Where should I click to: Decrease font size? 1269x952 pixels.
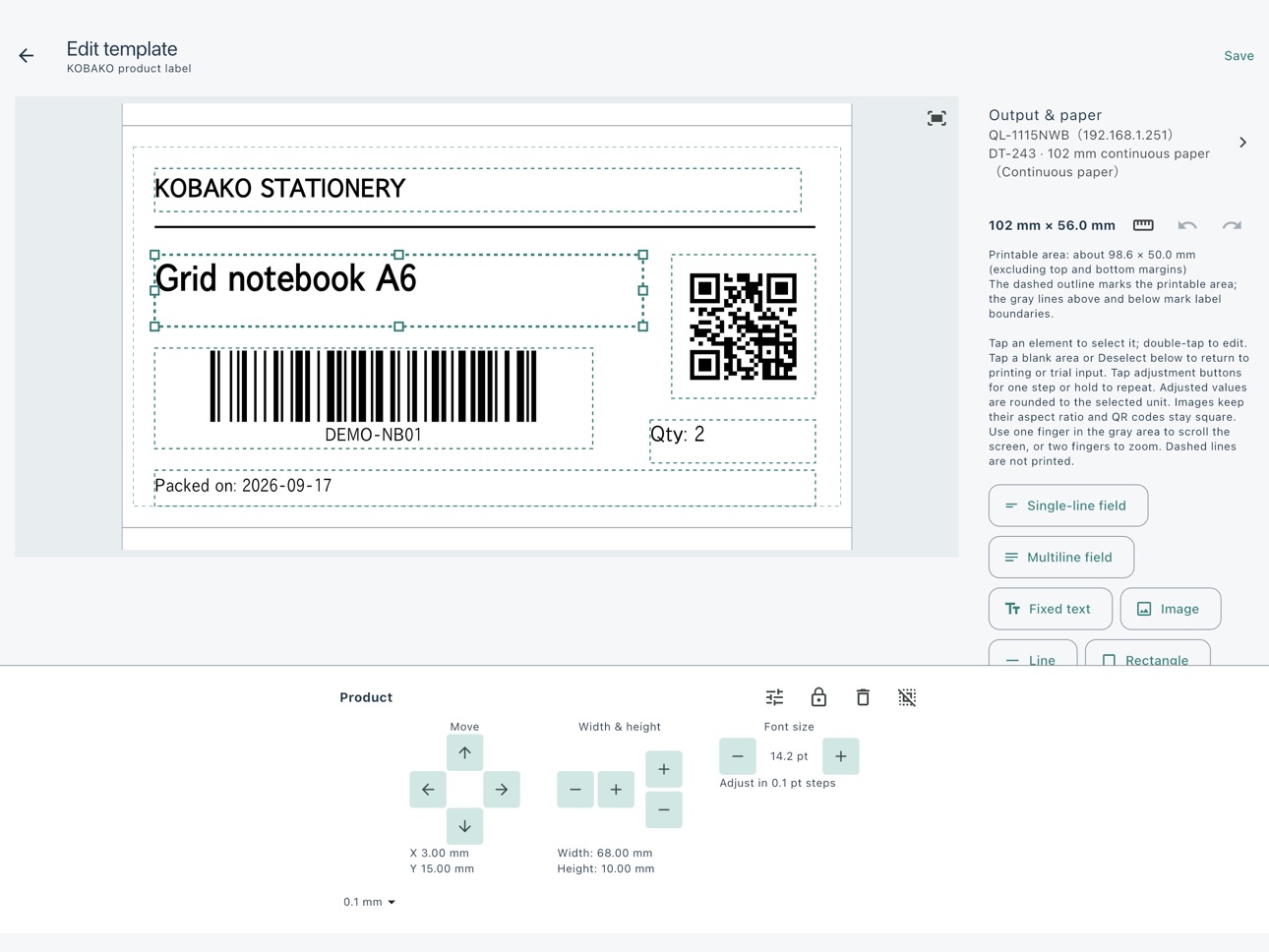pyautogui.click(x=738, y=756)
